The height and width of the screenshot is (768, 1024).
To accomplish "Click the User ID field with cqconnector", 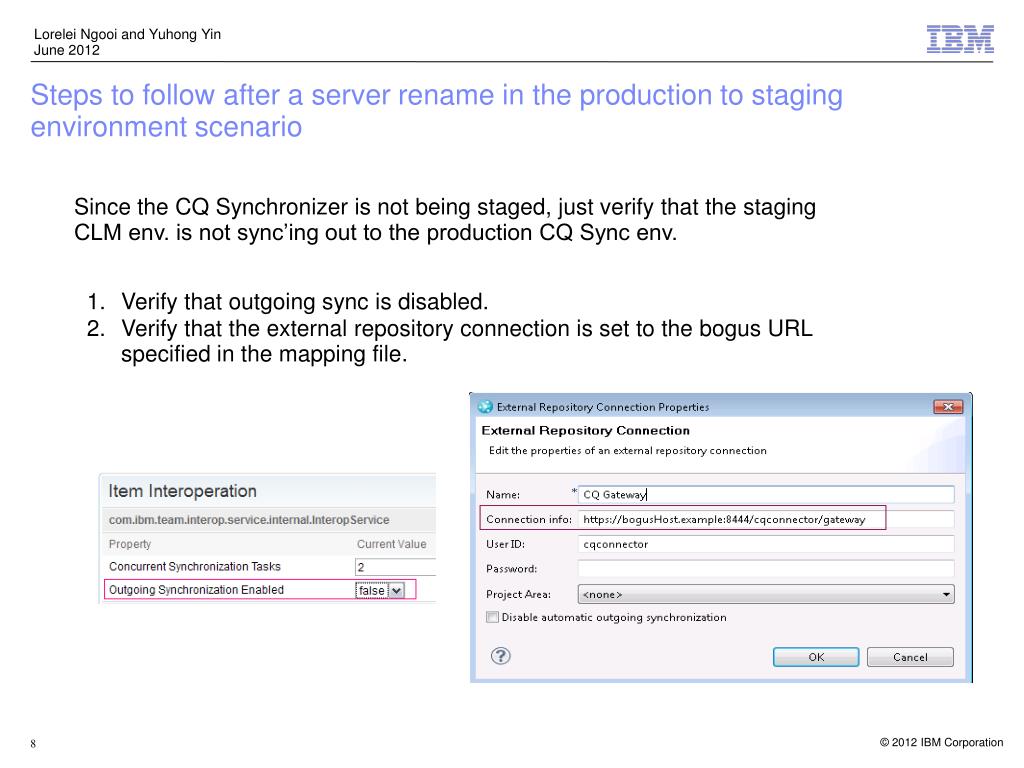I will click(766, 544).
